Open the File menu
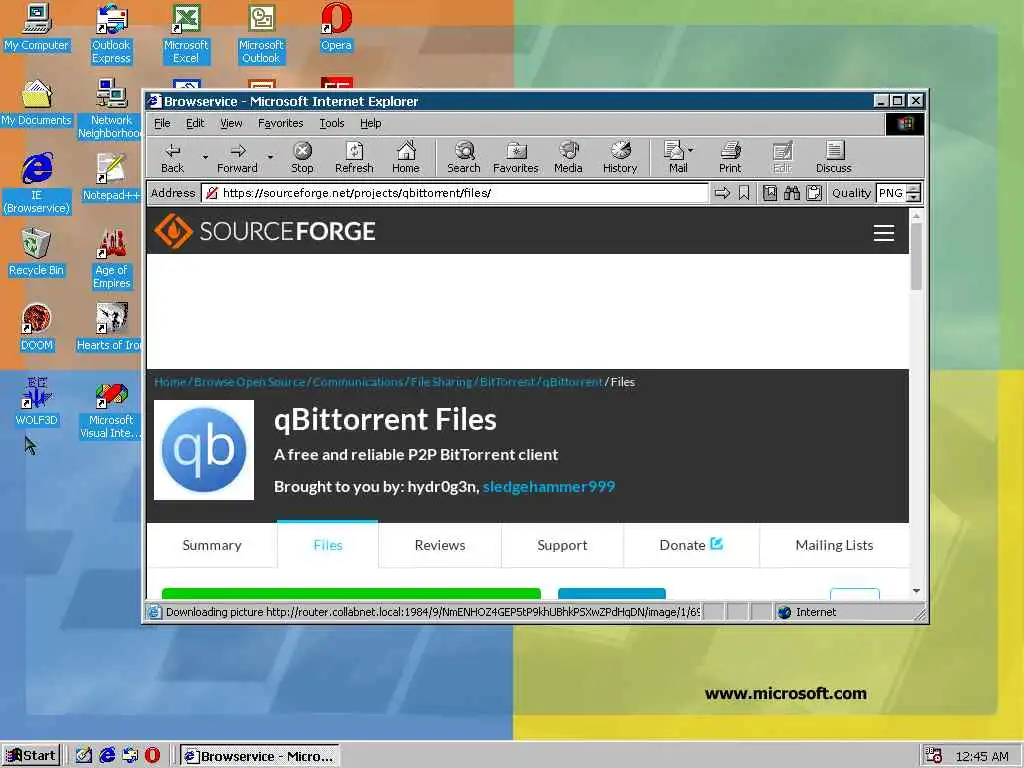1024x768 pixels. 162,123
